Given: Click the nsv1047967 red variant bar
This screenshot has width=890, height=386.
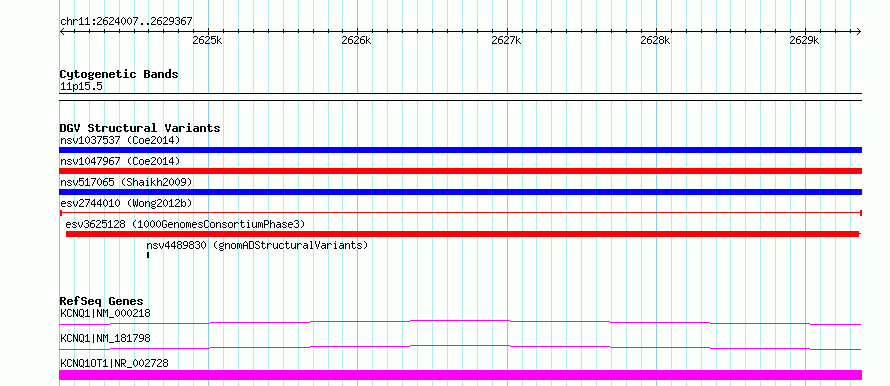Looking at the screenshot, I should pos(460,171).
